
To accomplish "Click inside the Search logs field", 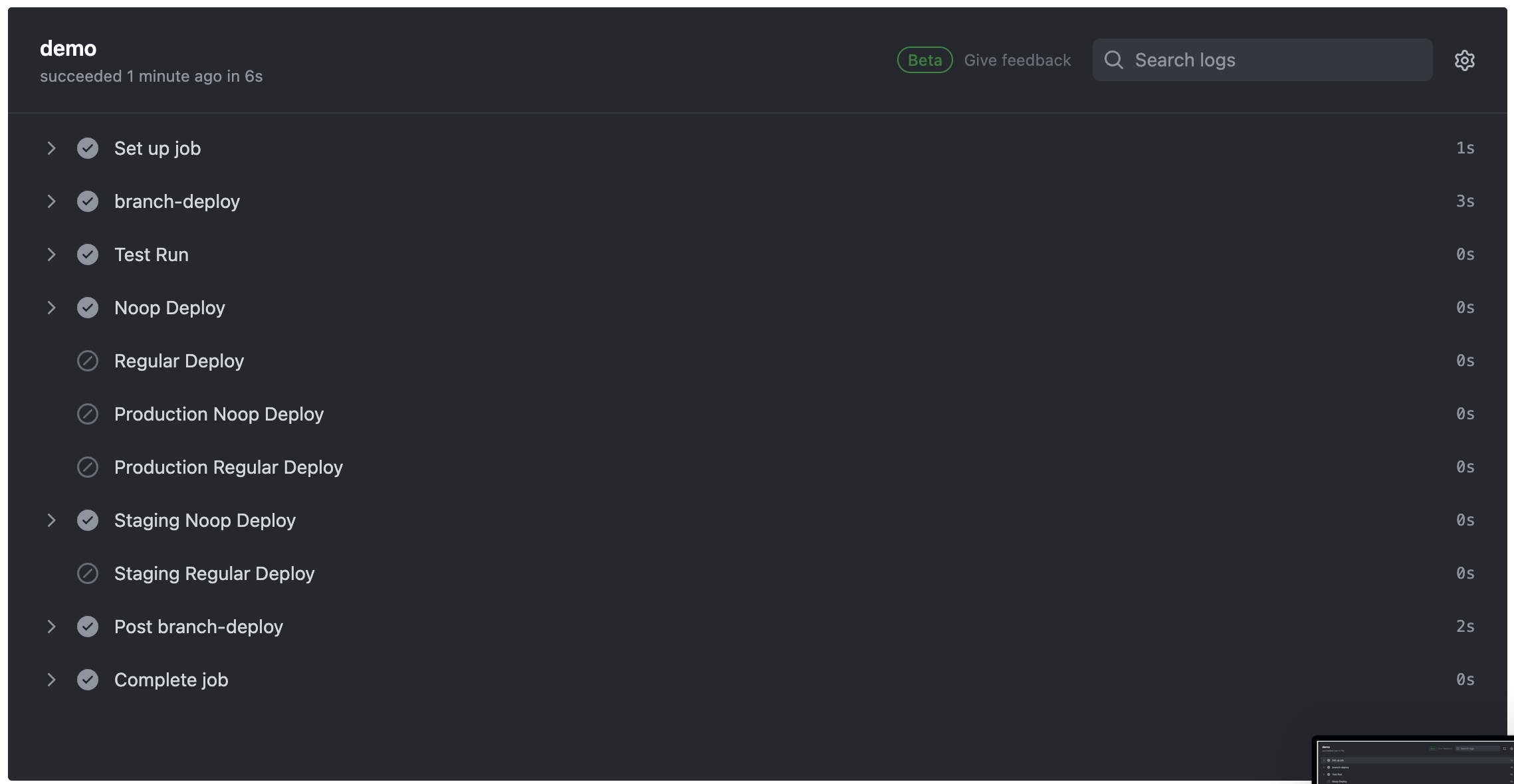I will [x=1263, y=60].
